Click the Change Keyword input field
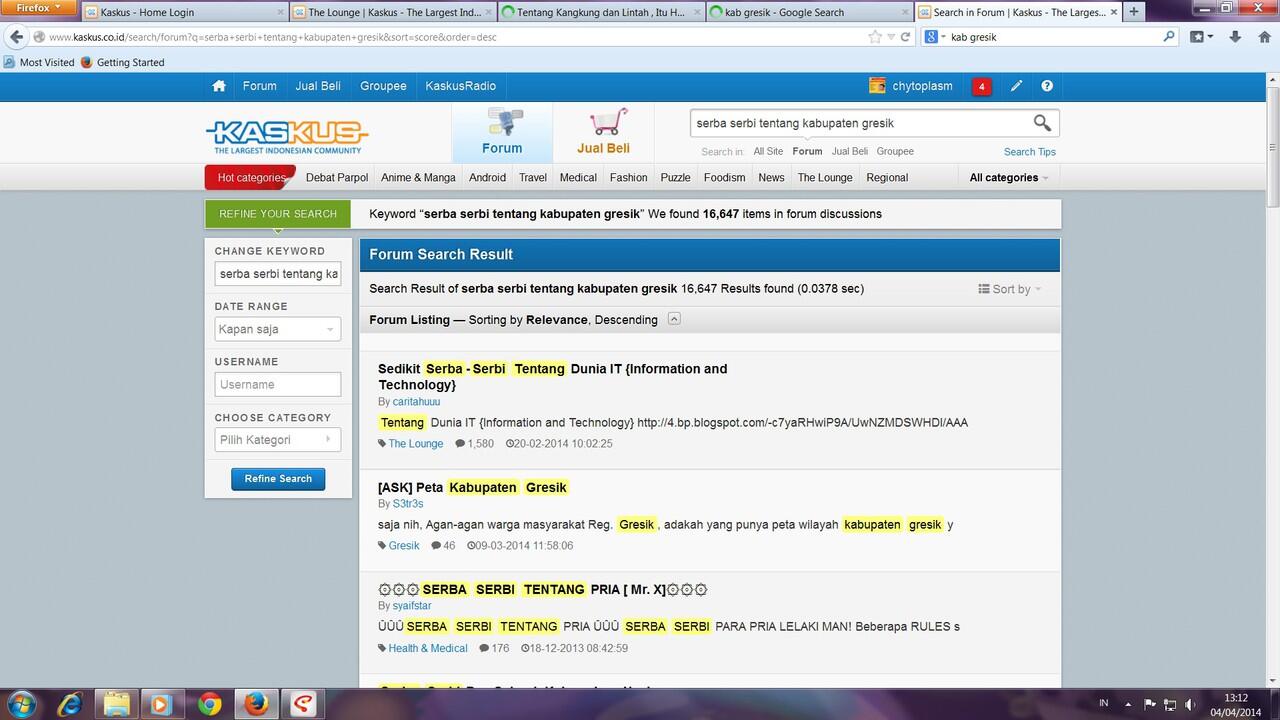1280x720 pixels. [278, 274]
